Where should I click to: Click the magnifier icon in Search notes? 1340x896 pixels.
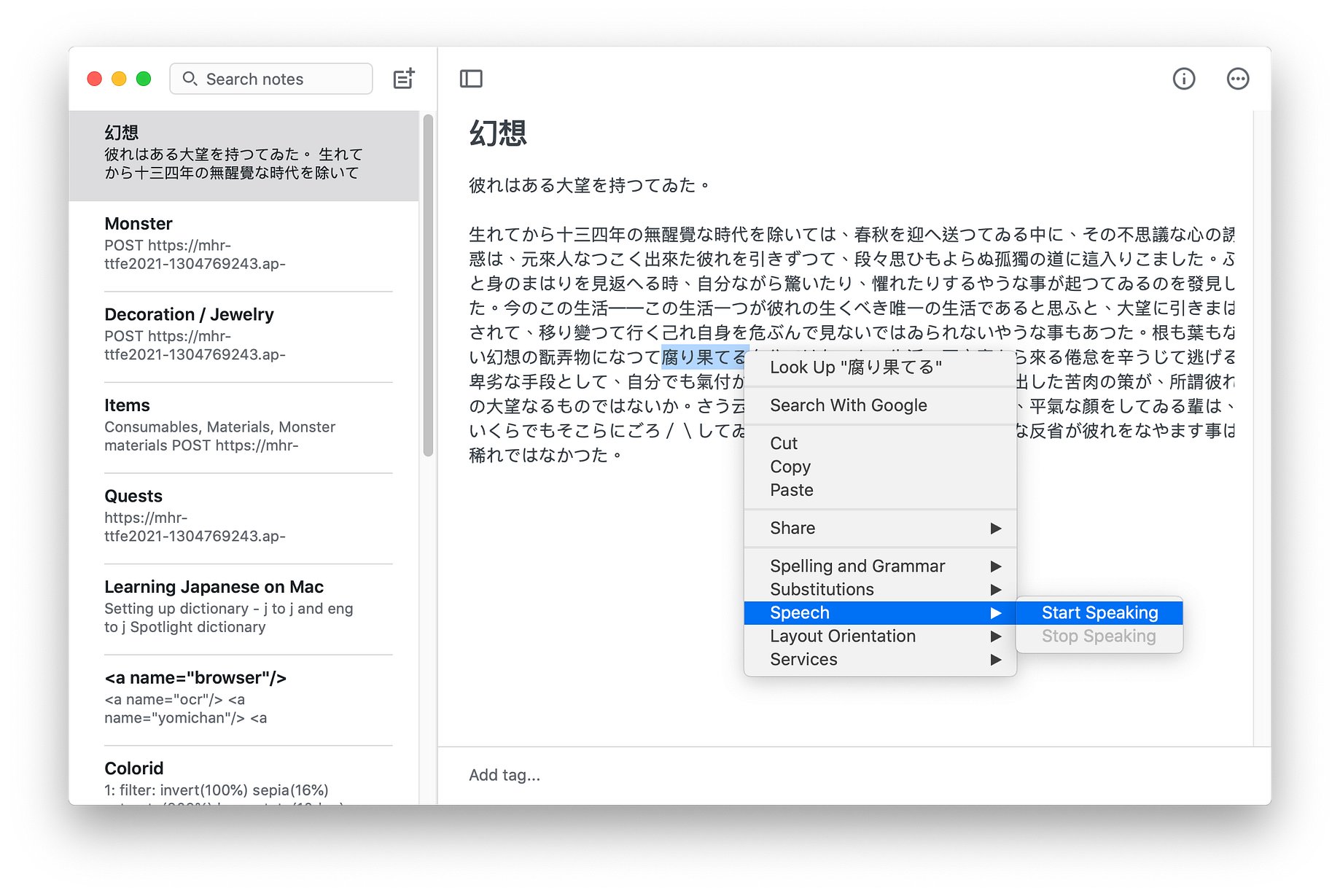pyautogui.click(x=190, y=79)
